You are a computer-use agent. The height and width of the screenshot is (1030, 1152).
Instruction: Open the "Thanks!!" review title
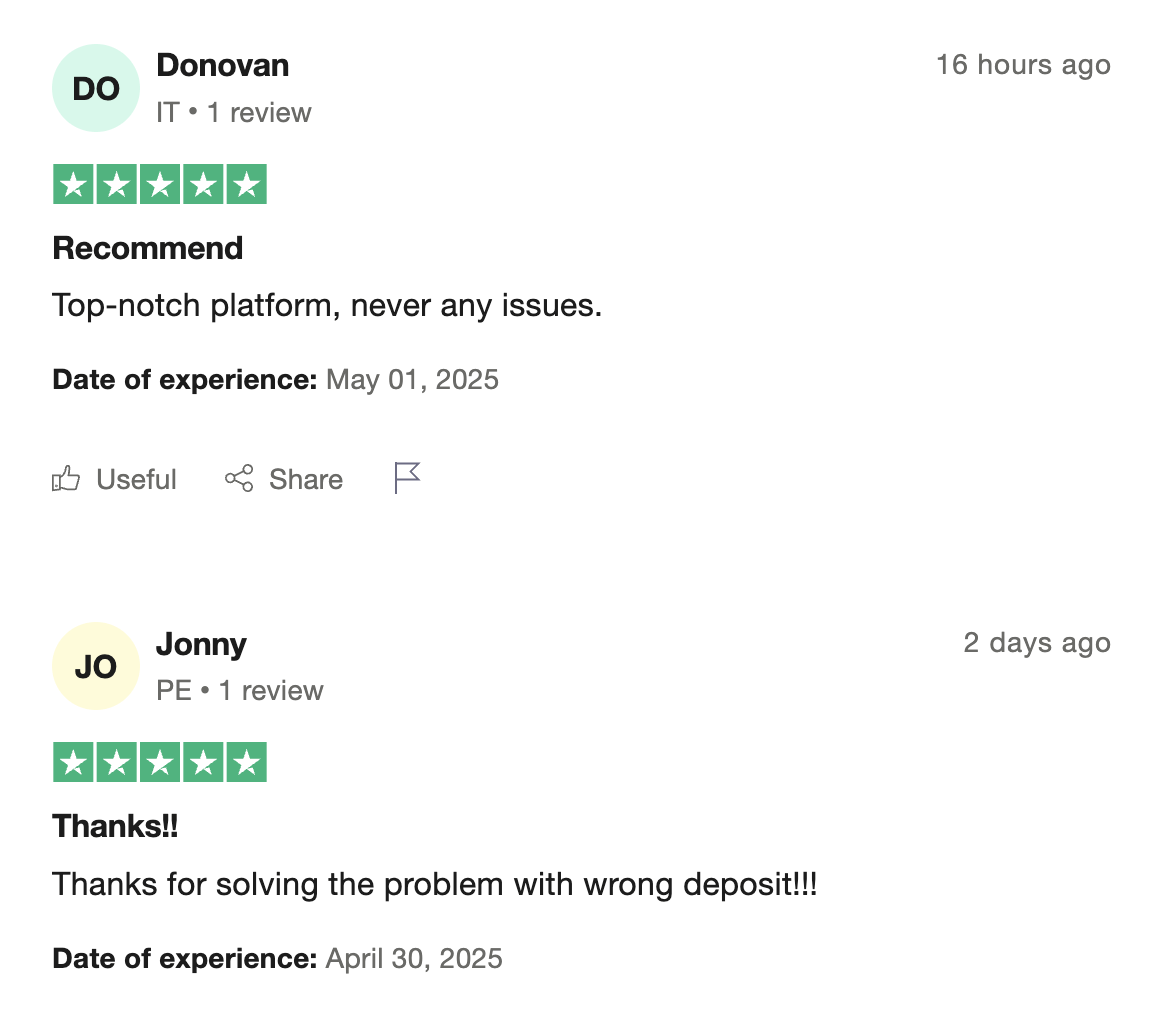(115, 826)
